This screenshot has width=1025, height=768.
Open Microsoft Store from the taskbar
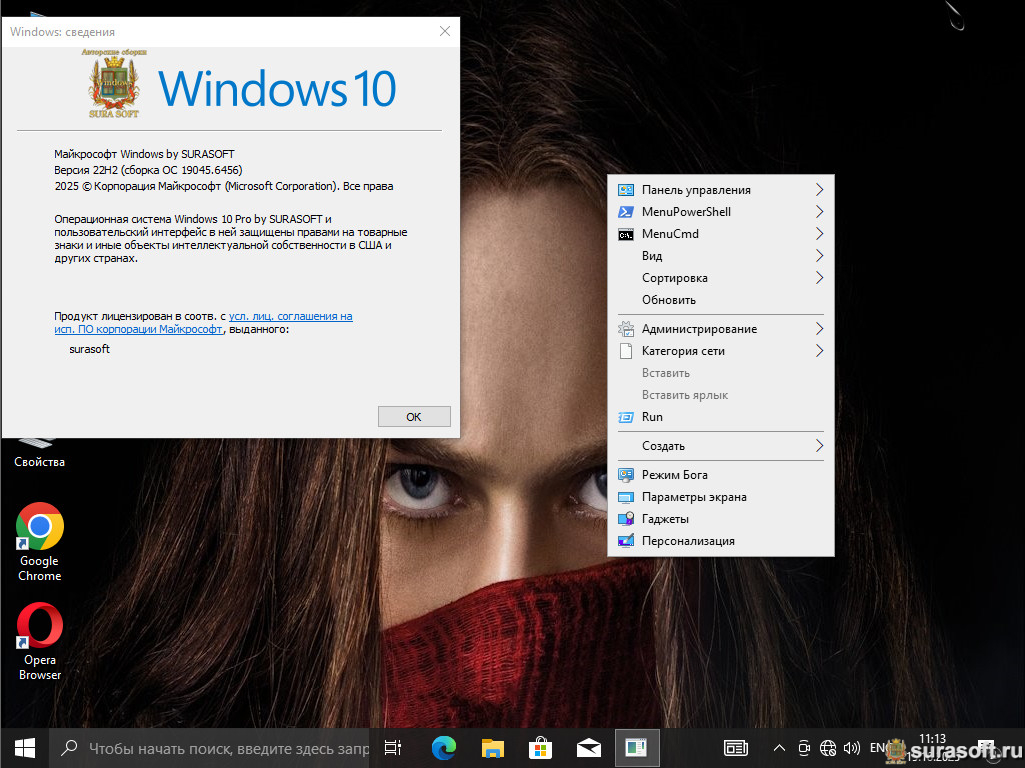[540, 747]
